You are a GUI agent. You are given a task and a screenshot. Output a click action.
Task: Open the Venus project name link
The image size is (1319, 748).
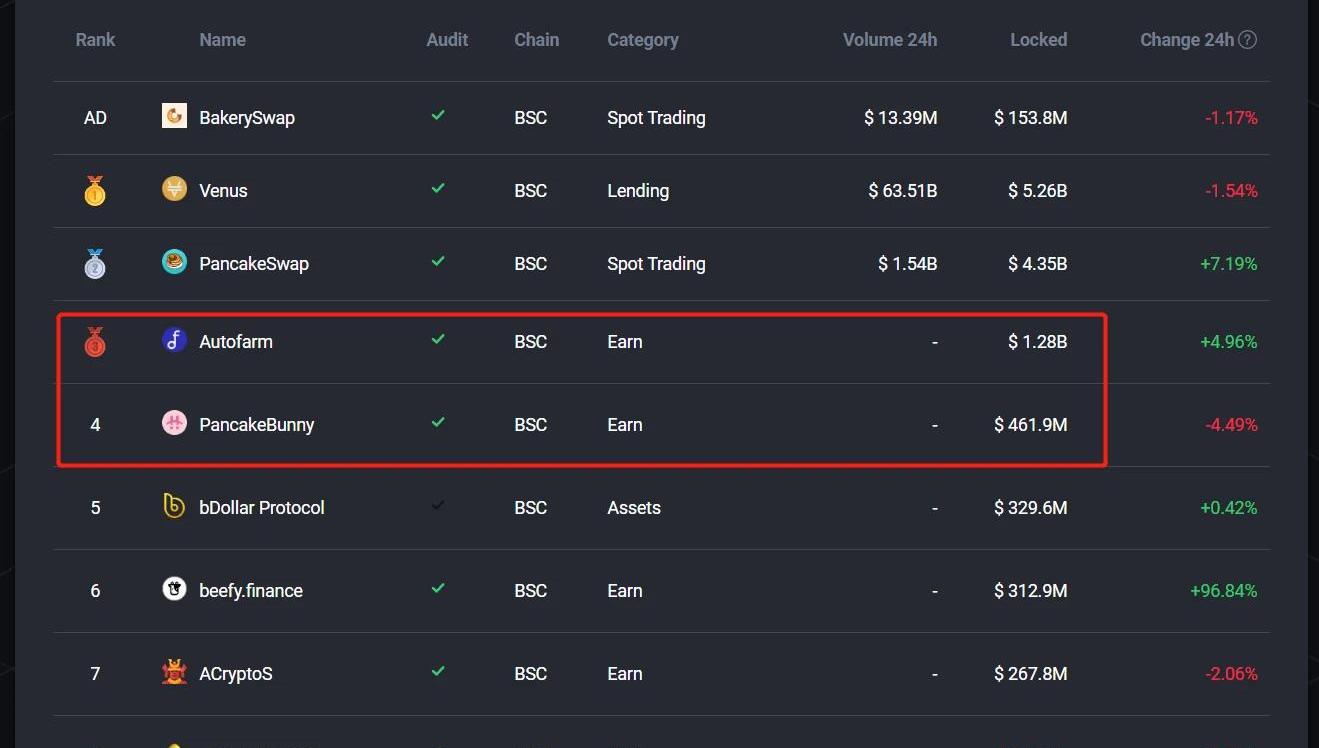click(223, 190)
